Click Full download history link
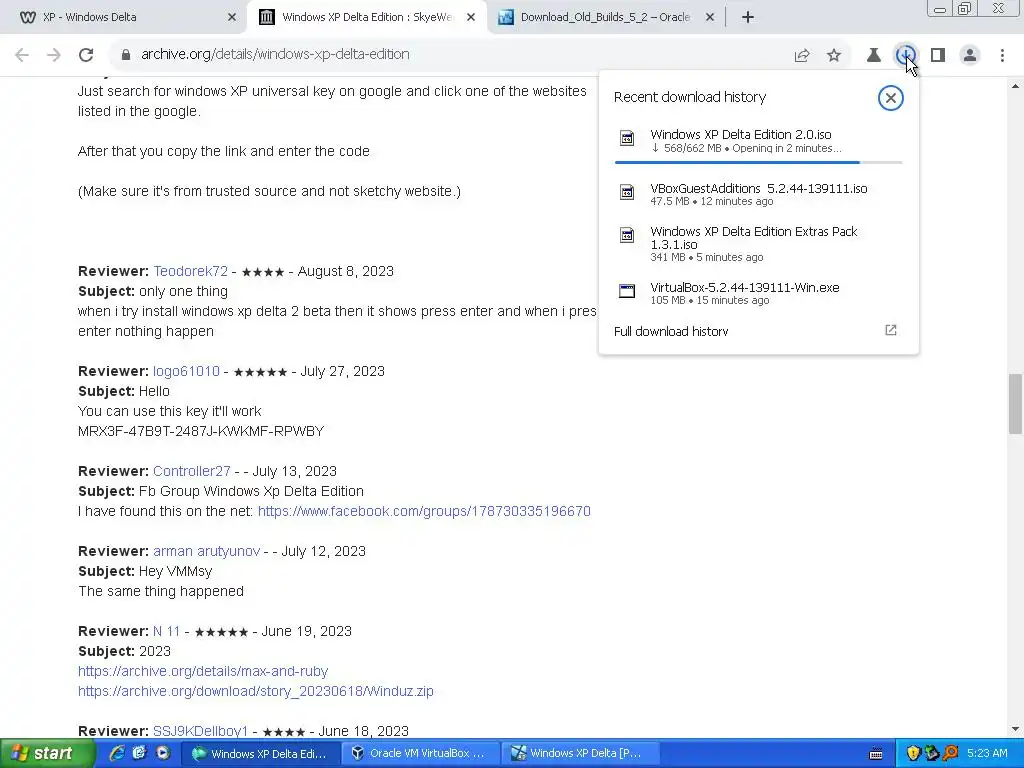Viewport: 1024px width, 768px height. [x=671, y=331]
